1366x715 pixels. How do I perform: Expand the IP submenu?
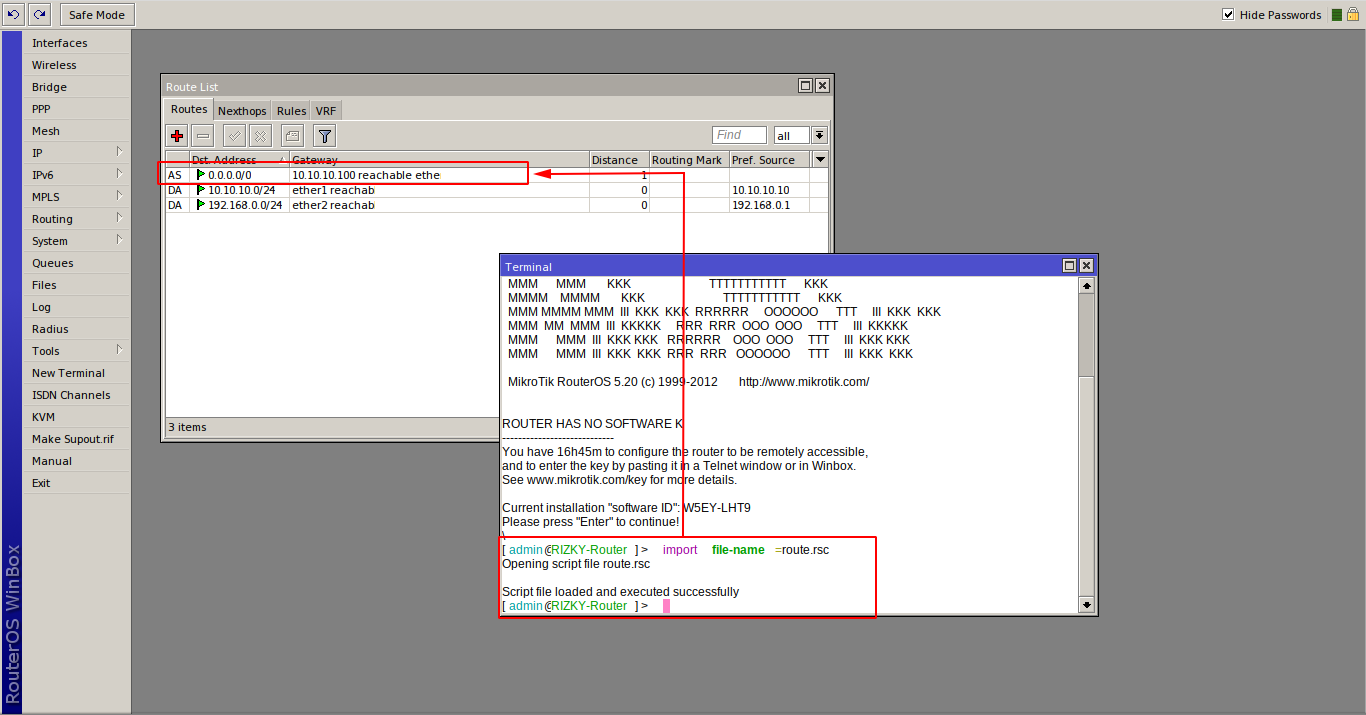point(77,153)
